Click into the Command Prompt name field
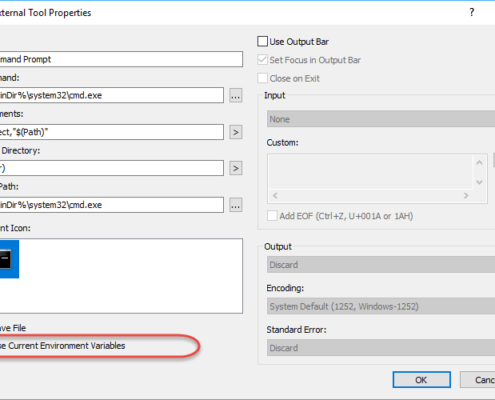Viewport: 495px width, 400px height. coord(121,59)
